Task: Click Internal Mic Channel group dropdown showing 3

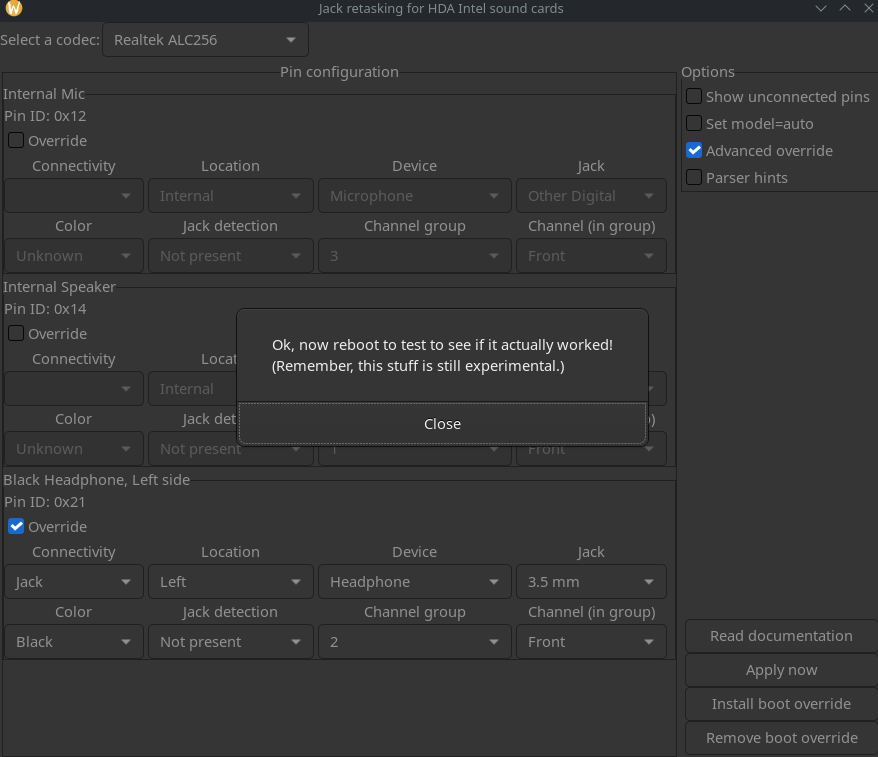Action: pyautogui.click(x=415, y=256)
